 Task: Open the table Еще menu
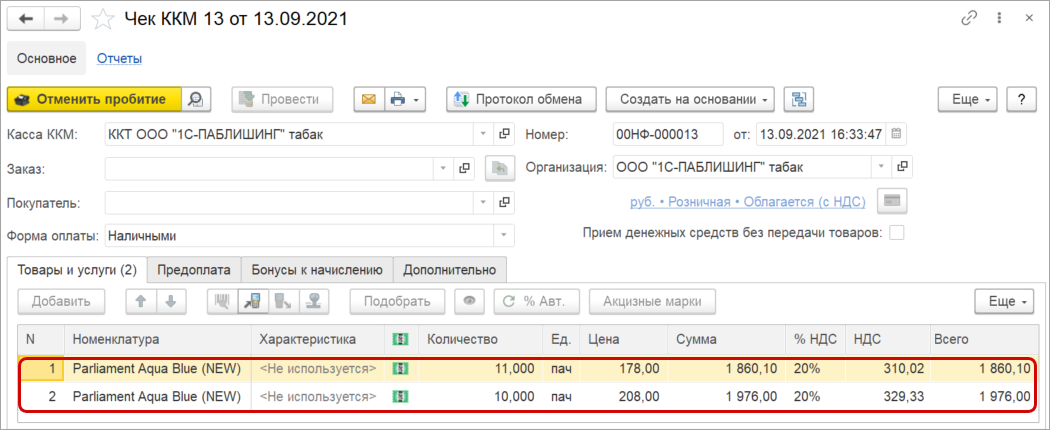[1005, 301]
